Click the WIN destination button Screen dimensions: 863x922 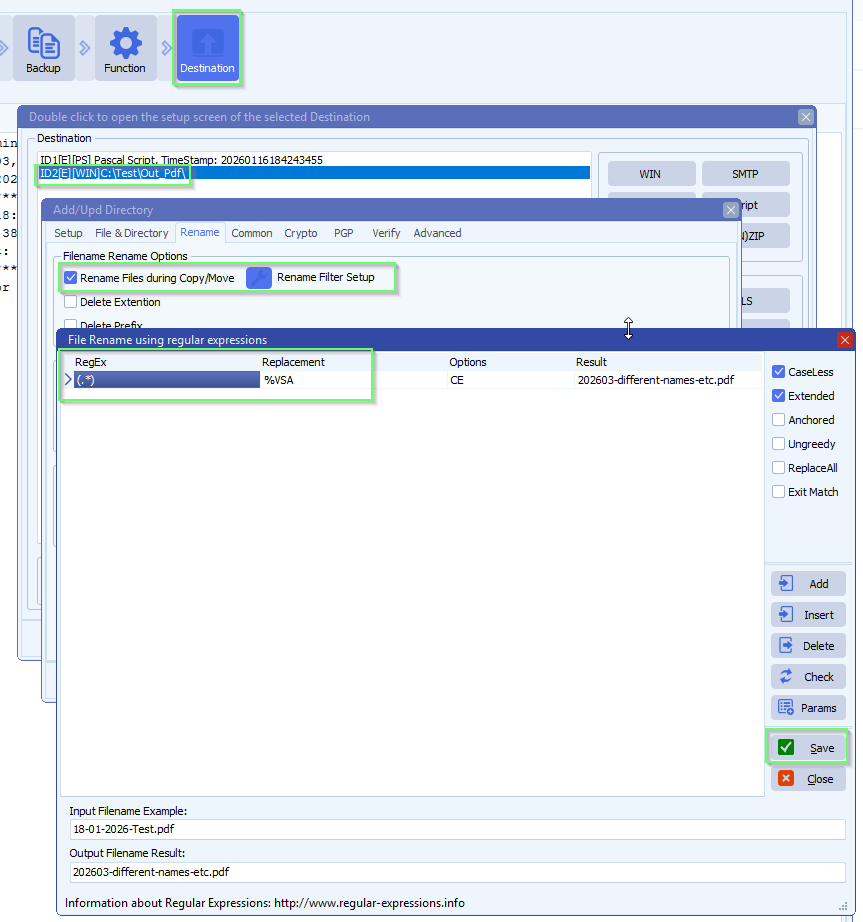click(x=651, y=173)
